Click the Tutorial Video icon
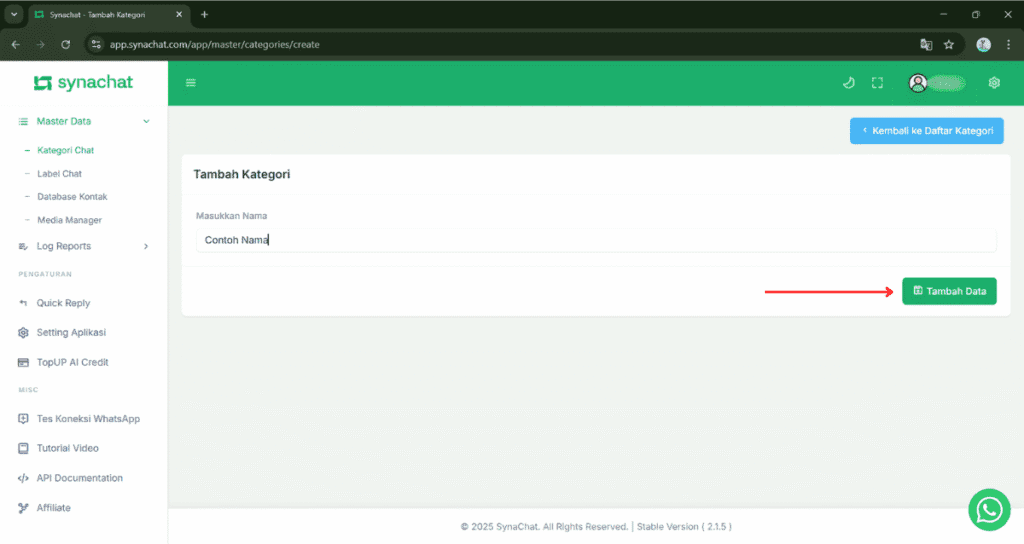The width and height of the screenshot is (1024, 544). [x=24, y=448]
